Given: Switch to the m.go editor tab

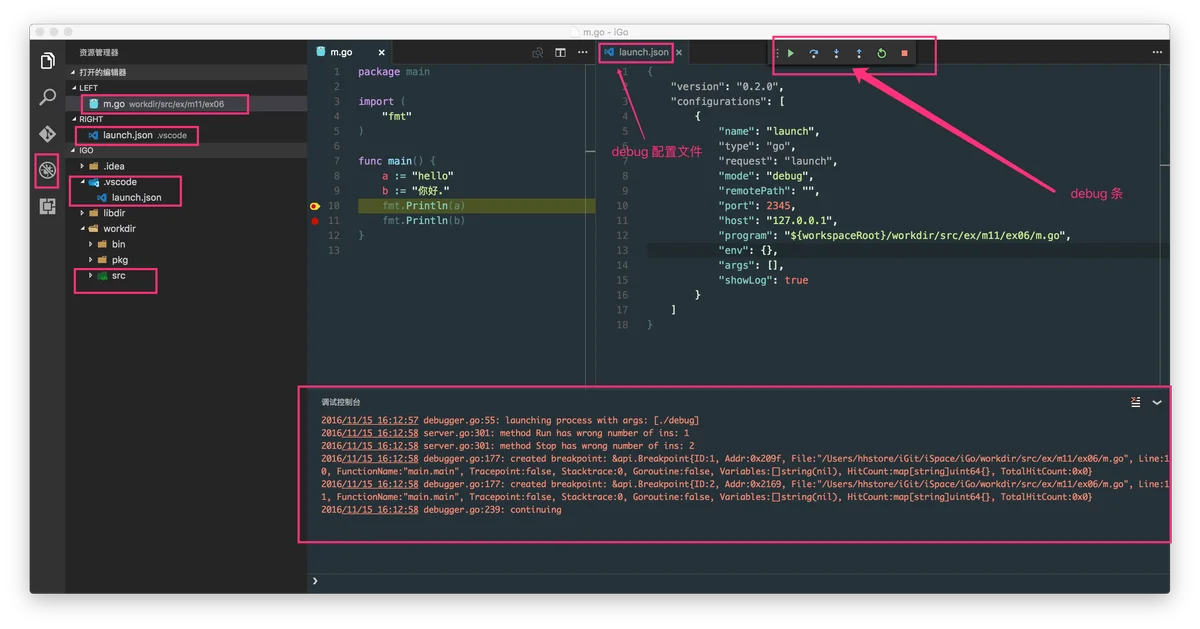Looking at the screenshot, I should tap(334, 52).
